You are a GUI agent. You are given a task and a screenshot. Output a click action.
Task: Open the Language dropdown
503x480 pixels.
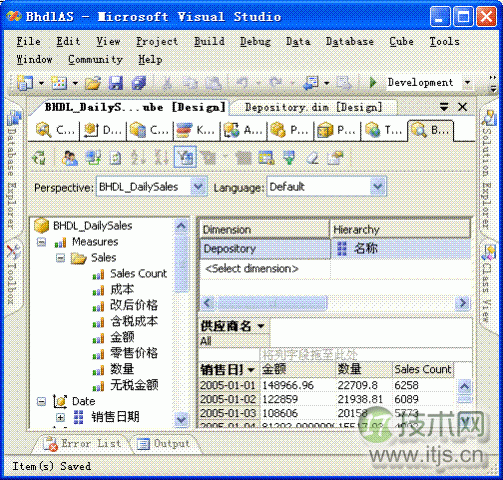(x=378, y=187)
